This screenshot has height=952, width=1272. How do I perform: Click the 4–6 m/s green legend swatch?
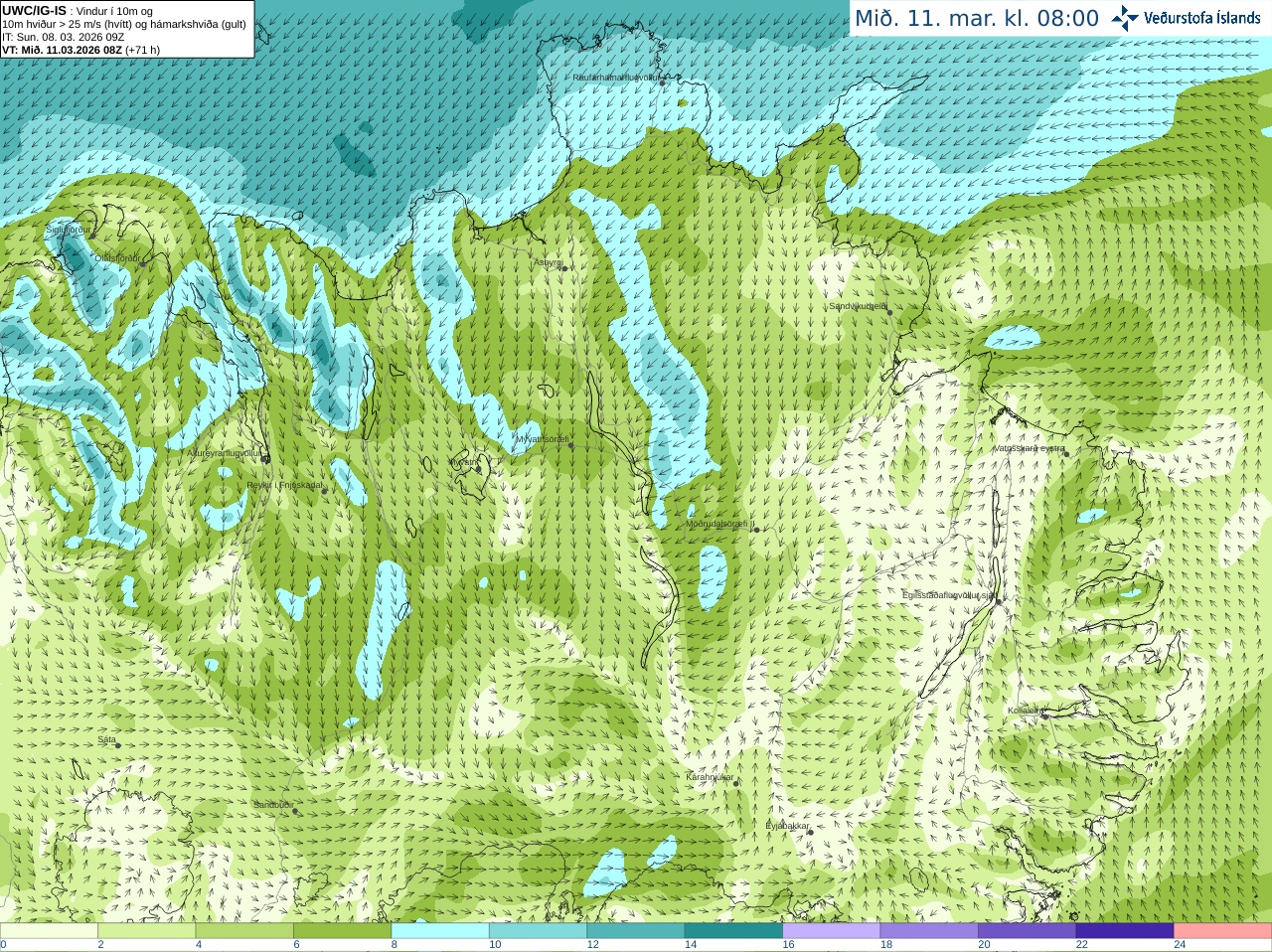(x=244, y=930)
